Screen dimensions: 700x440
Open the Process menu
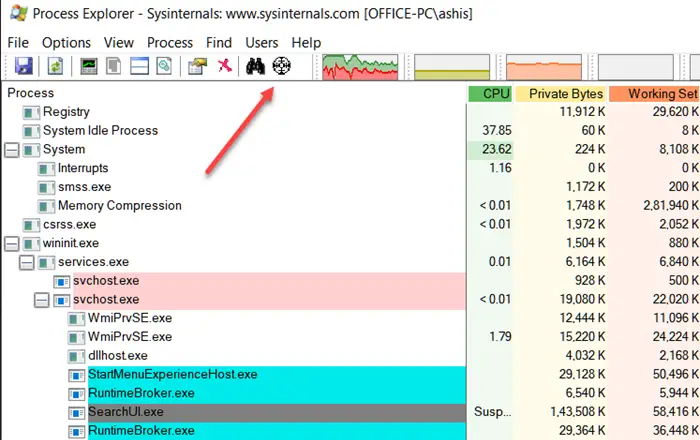(170, 42)
